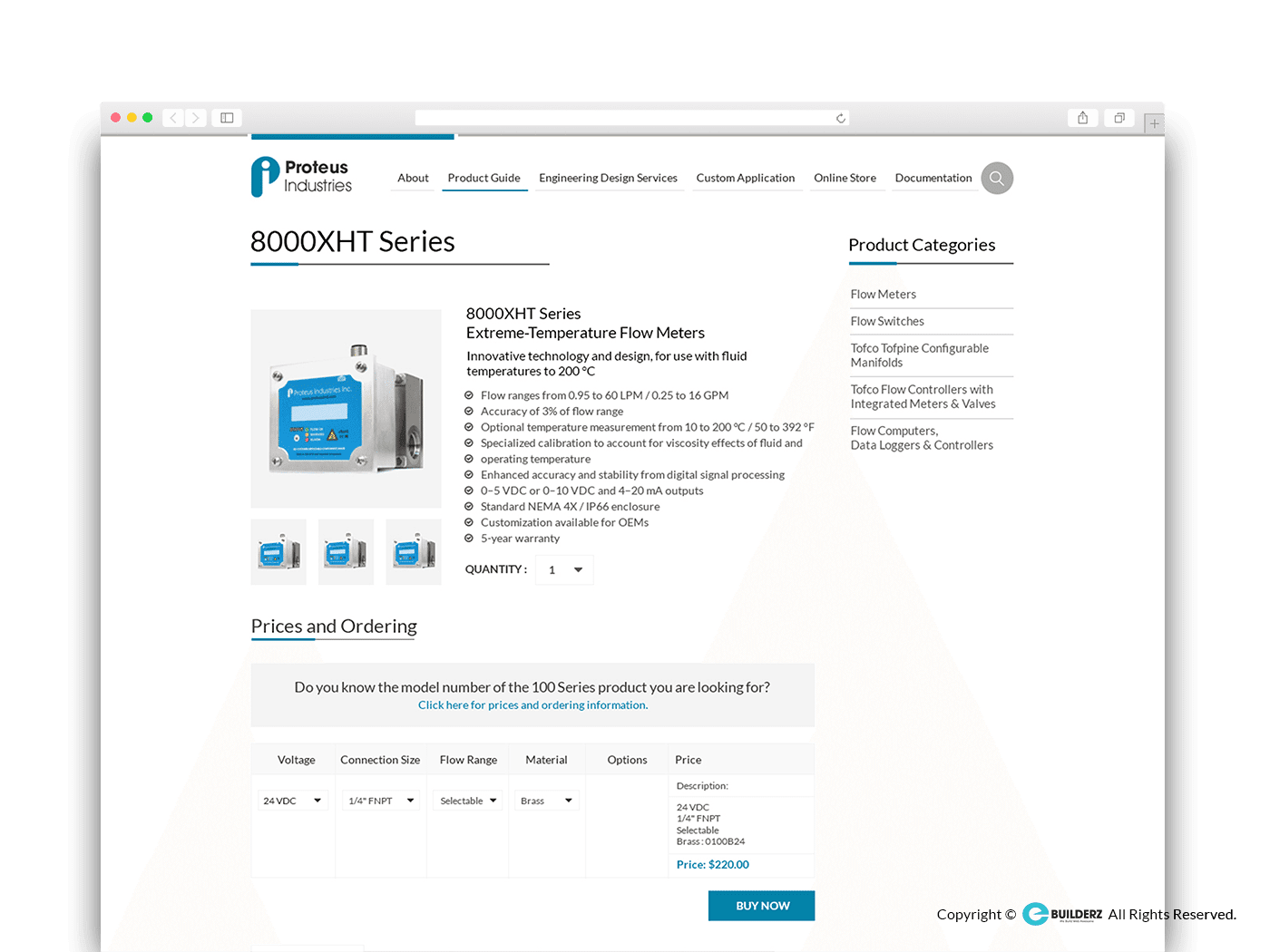1270x952 pixels.
Task: Open the Quantity dropdown
Action: [x=564, y=570]
